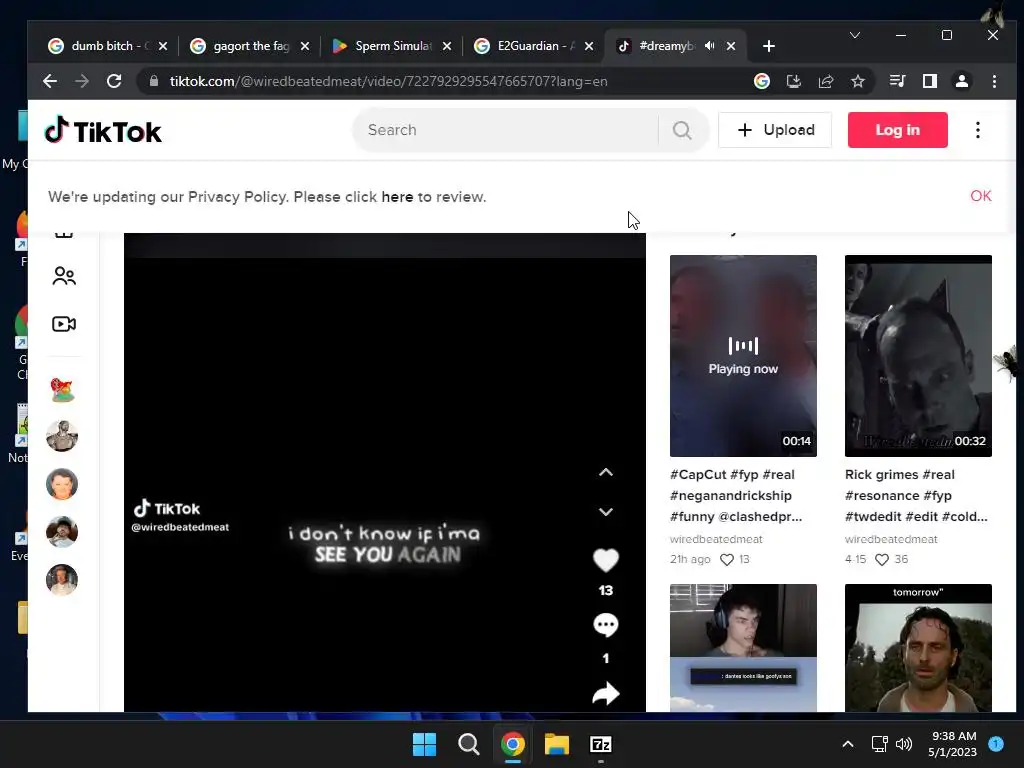The width and height of the screenshot is (1024, 768).
Task: Open the tab search dropdown arrow
Action: tap(854, 35)
